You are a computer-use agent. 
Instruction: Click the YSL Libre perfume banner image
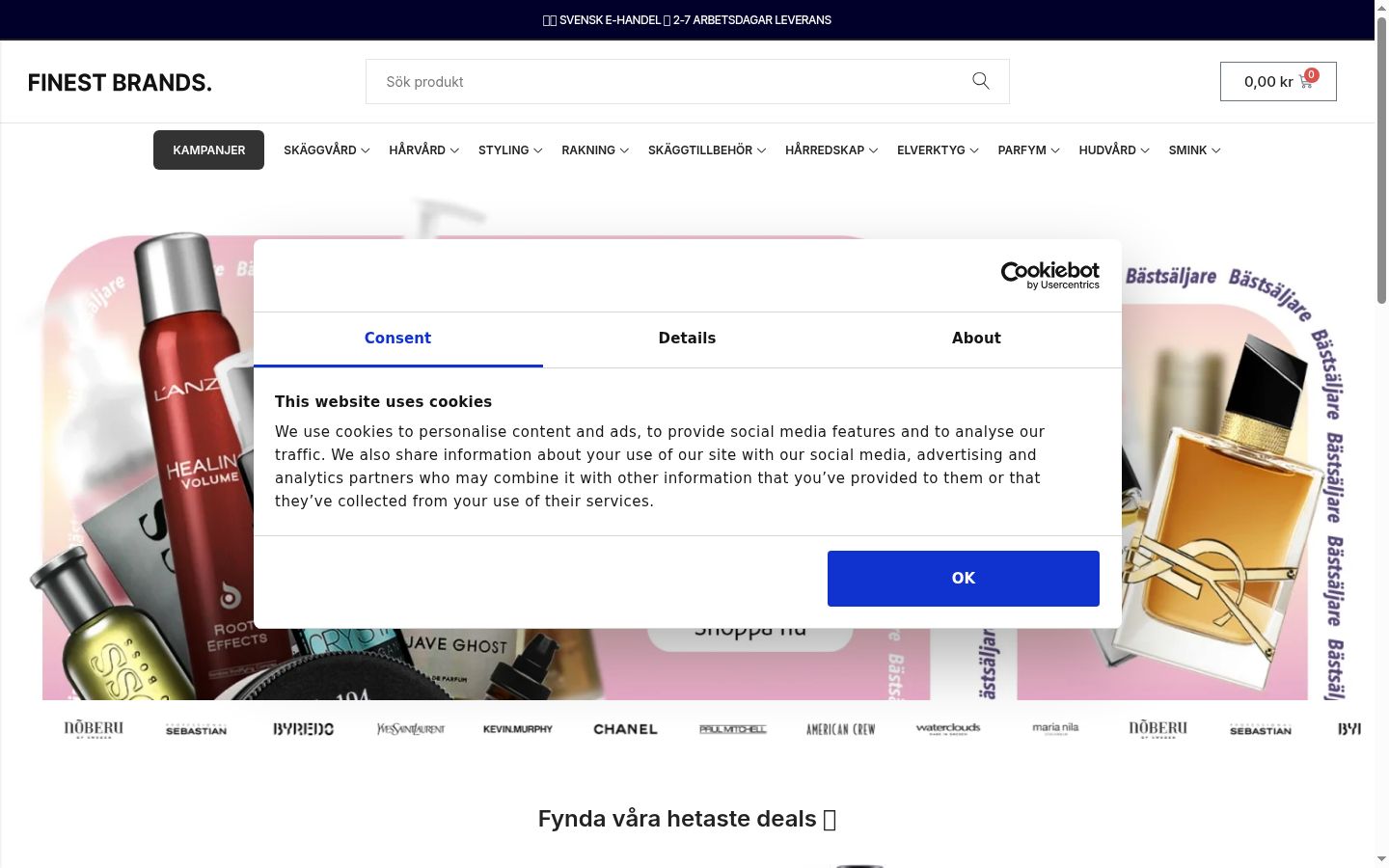(x=1226, y=511)
